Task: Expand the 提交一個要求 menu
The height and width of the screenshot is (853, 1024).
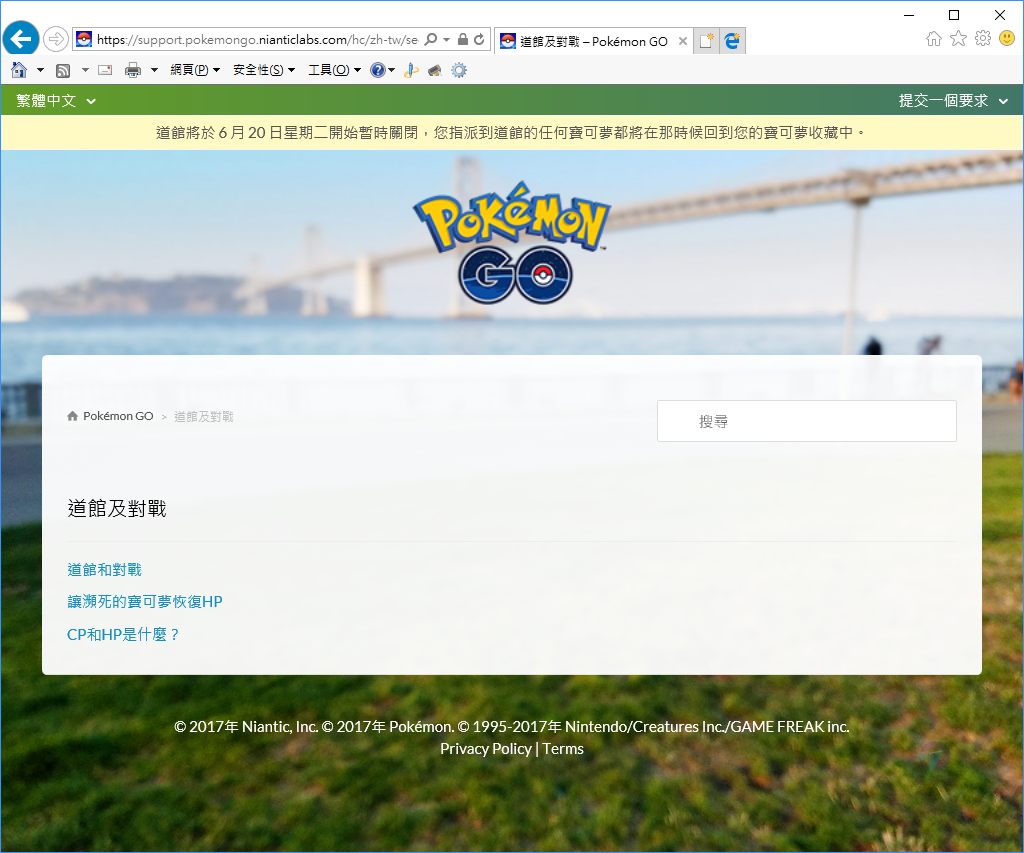Action: click(x=953, y=101)
